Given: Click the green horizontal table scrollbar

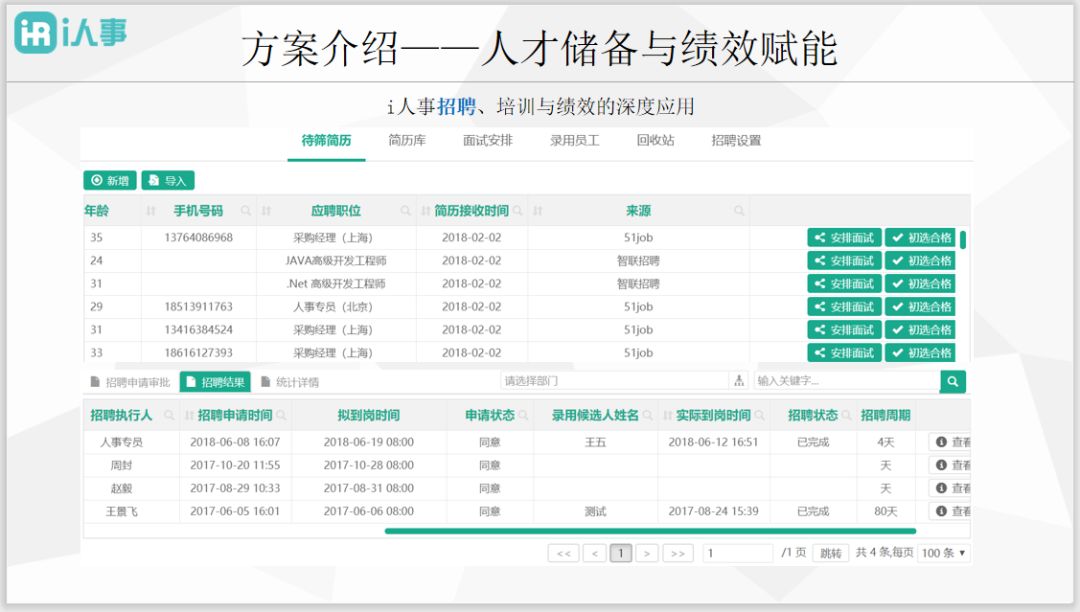Looking at the screenshot, I should [650, 531].
